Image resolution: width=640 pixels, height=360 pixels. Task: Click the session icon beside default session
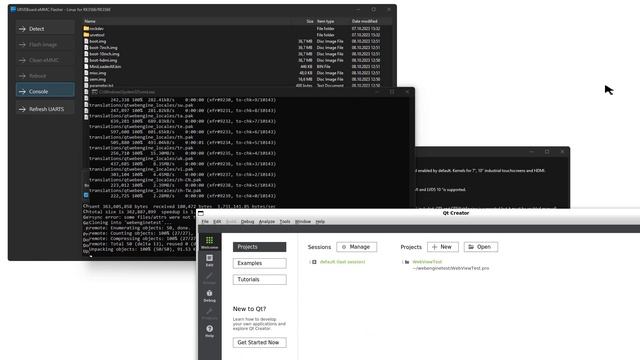tap(314, 262)
